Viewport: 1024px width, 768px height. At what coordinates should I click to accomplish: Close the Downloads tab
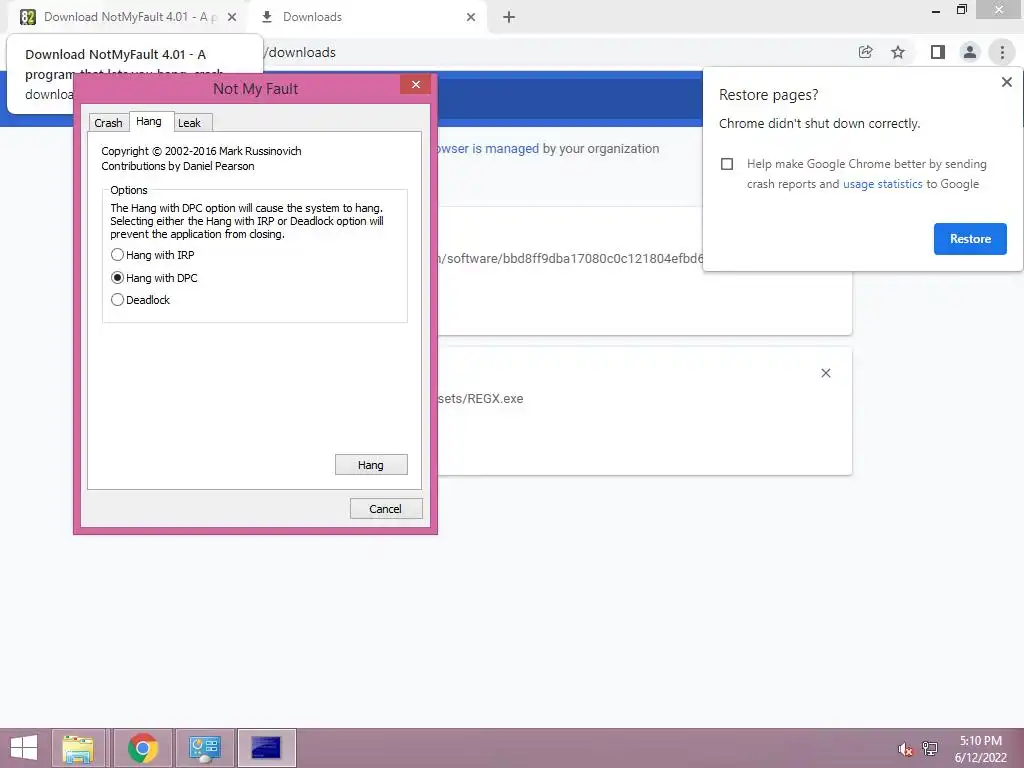[x=471, y=18]
